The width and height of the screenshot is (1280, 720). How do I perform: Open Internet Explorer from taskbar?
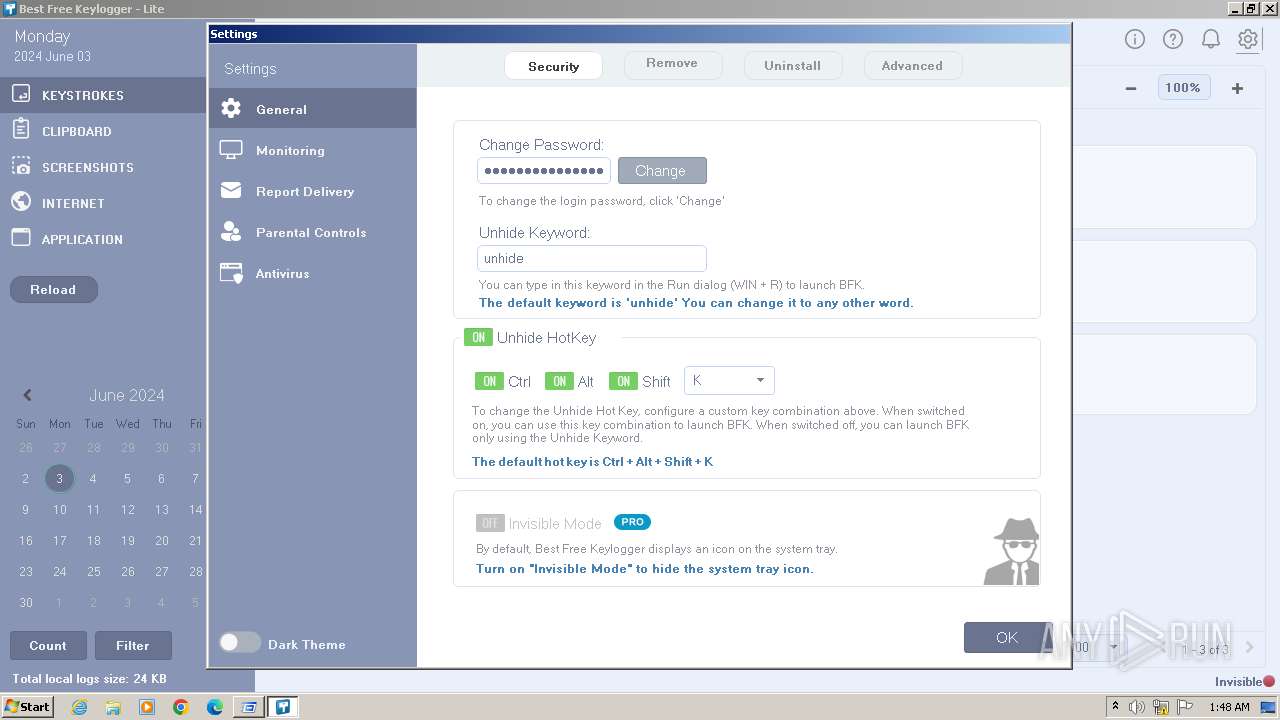[x=79, y=707]
